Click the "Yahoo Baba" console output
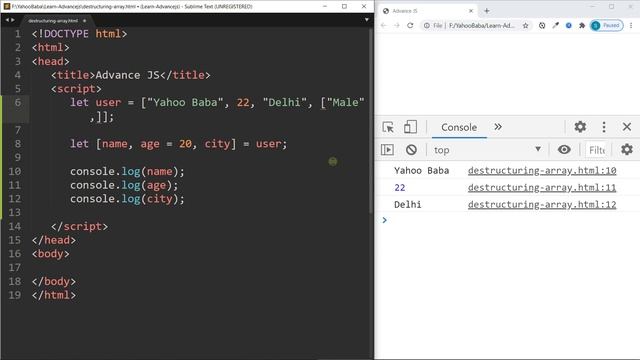The height and width of the screenshot is (360, 640). tap(421, 171)
